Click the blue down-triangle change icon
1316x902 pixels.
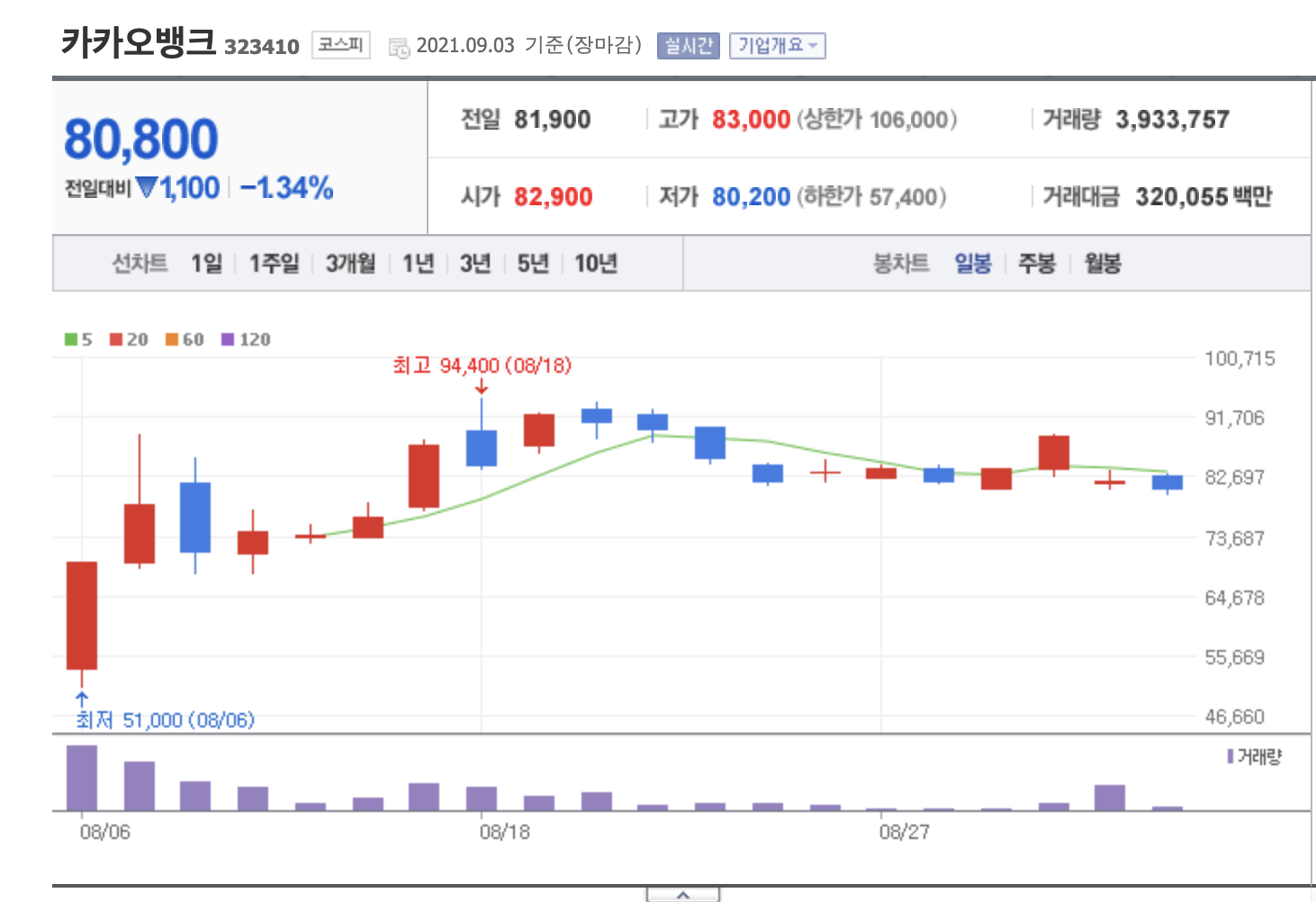(147, 187)
